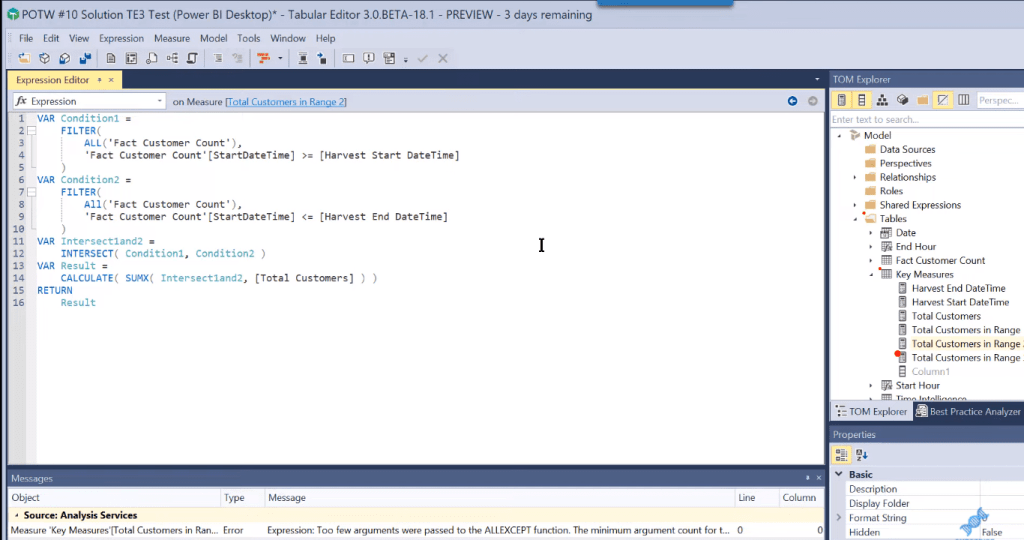1024x540 pixels.
Task: Collapse the FILTER block at line 2
Action: (x=31, y=131)
